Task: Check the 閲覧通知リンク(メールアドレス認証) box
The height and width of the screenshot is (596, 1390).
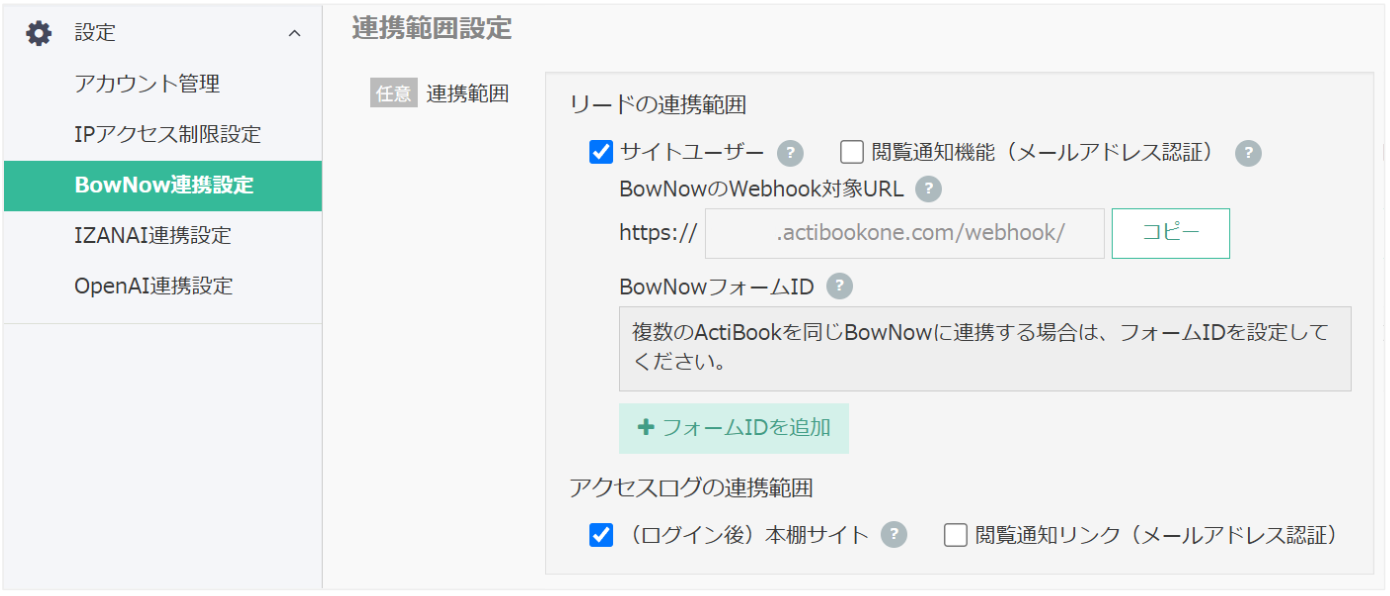Action: point(956,535)
